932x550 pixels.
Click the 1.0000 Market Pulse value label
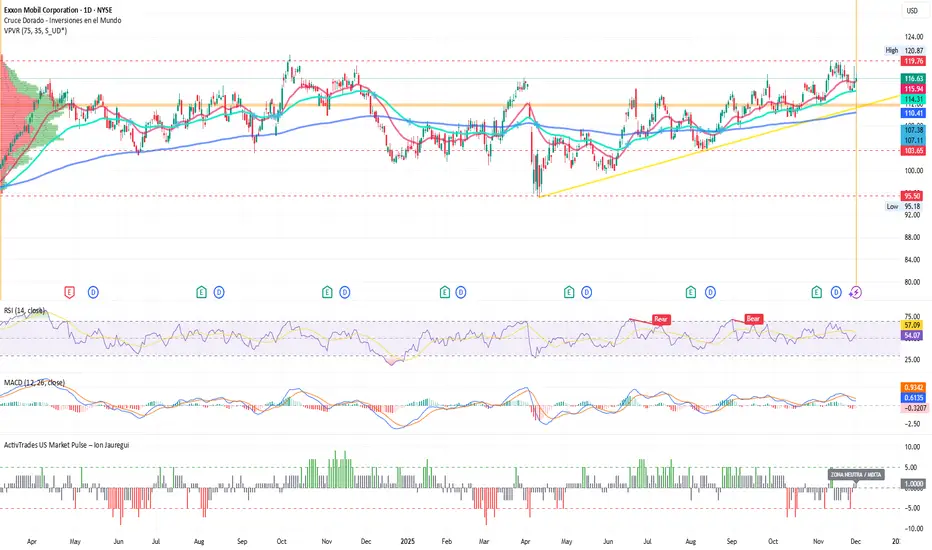coord(914,484)
